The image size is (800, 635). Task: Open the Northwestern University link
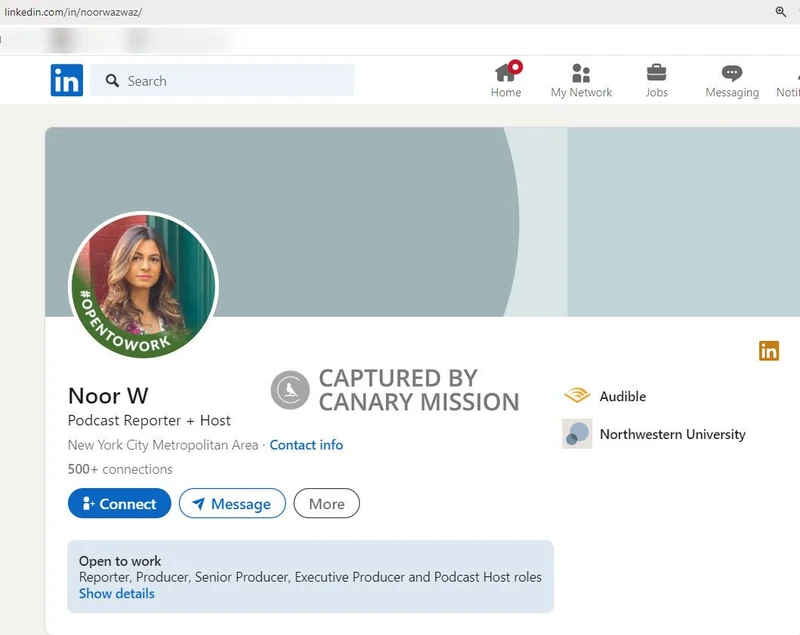(672, 434)
